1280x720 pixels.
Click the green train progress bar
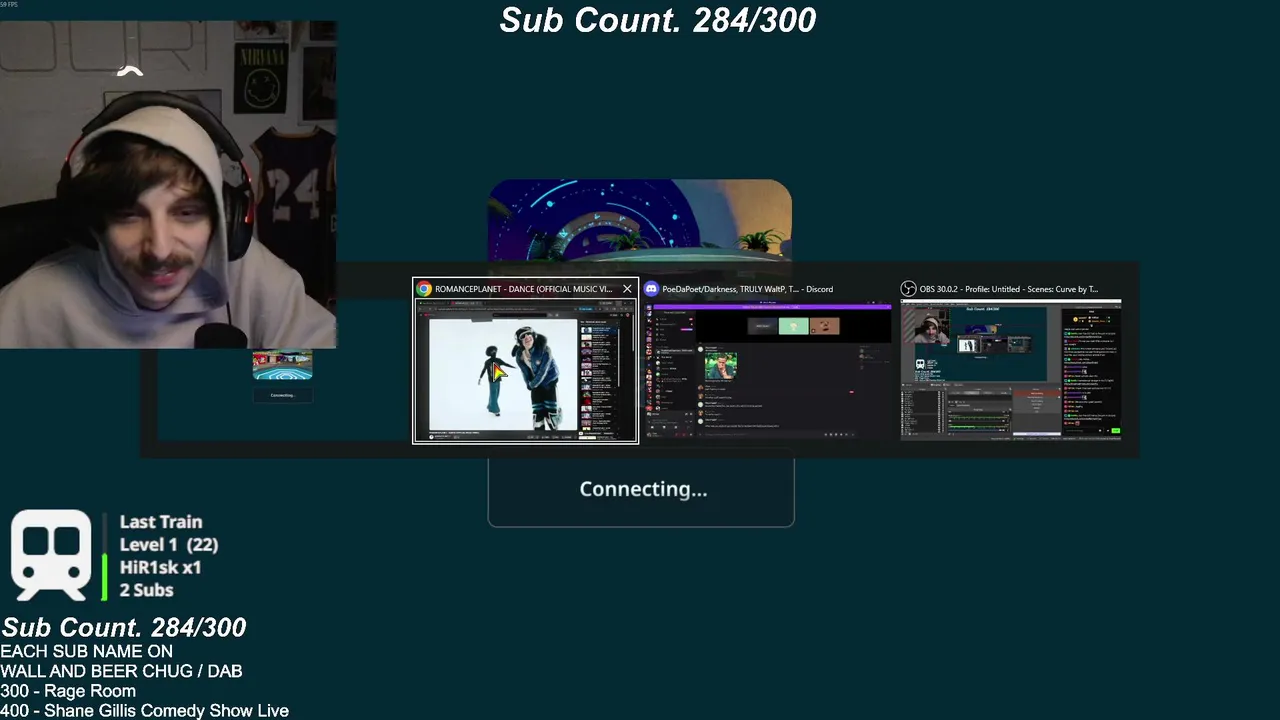pos(104,577)
